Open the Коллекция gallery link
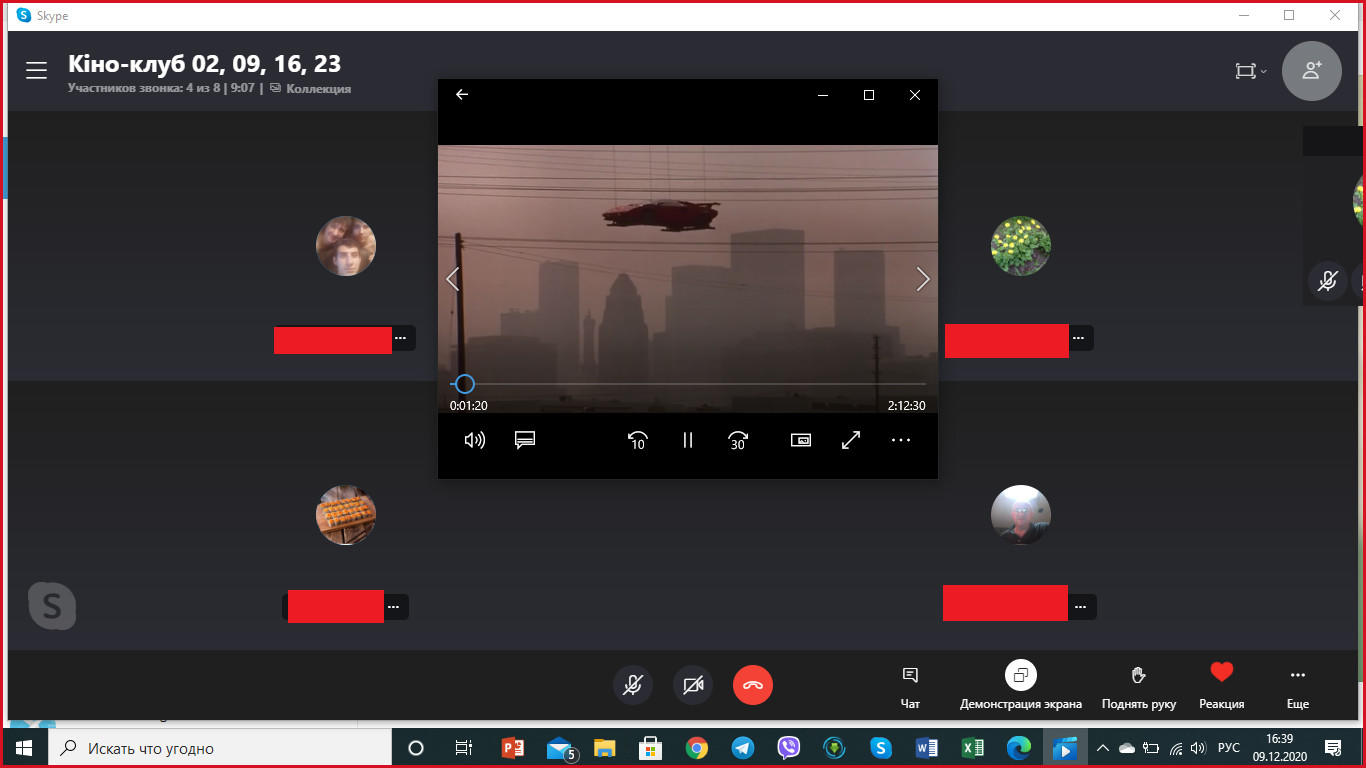The width and height of the screenshot is (1366, 768). click(311, 88)
